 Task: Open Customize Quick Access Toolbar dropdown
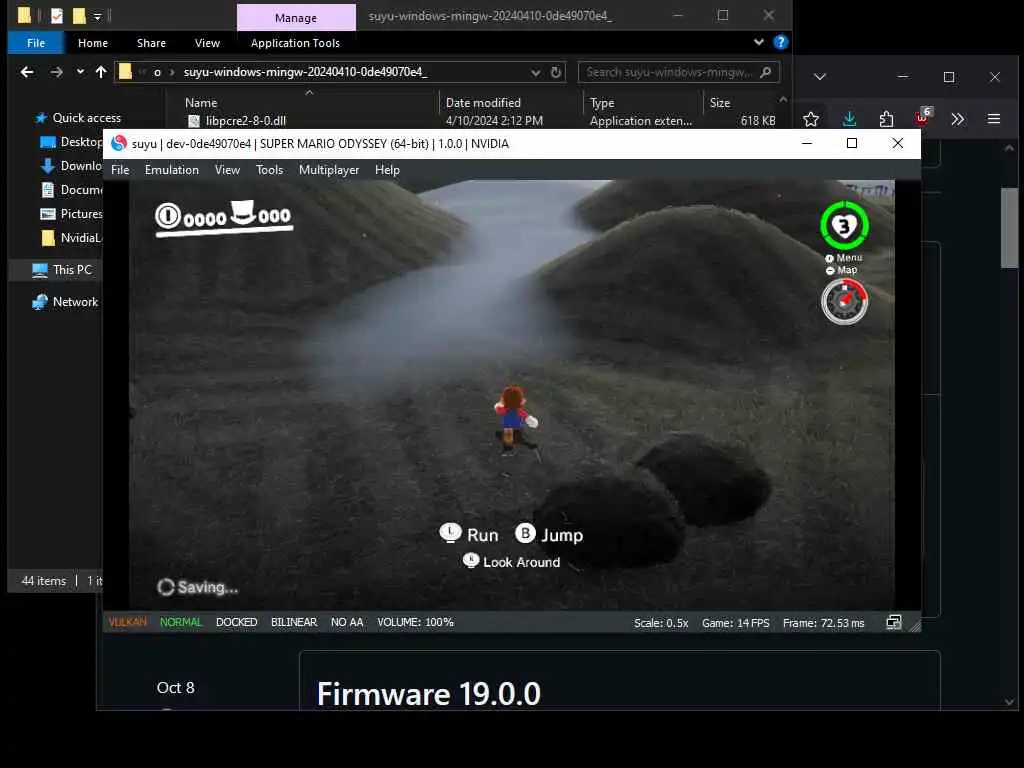click(97, 16)
